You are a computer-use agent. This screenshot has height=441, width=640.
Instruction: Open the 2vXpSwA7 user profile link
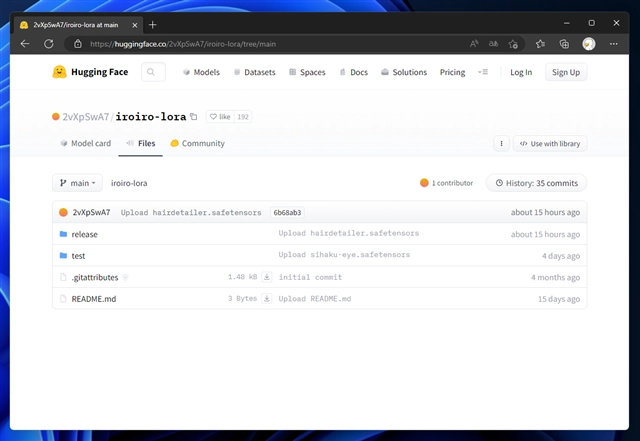[x=86, y=117]
